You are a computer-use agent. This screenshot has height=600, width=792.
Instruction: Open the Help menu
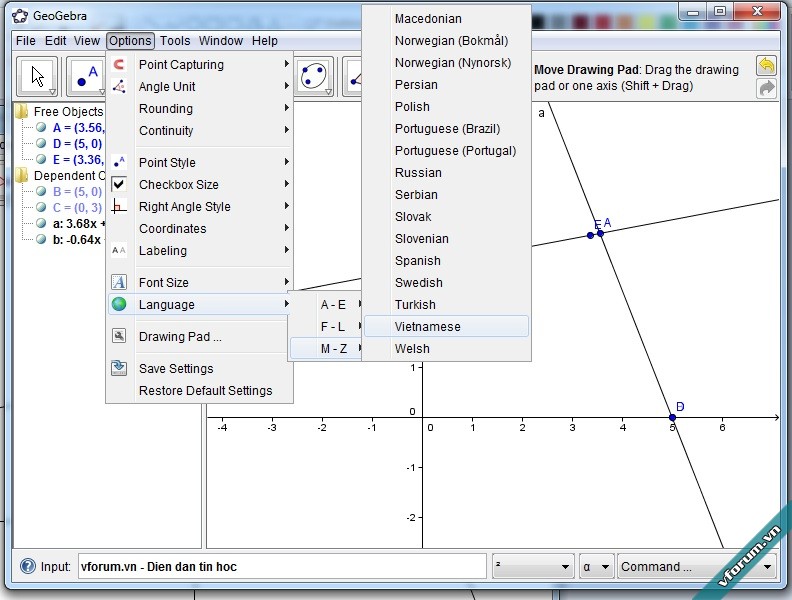click(x=265, y=41)
